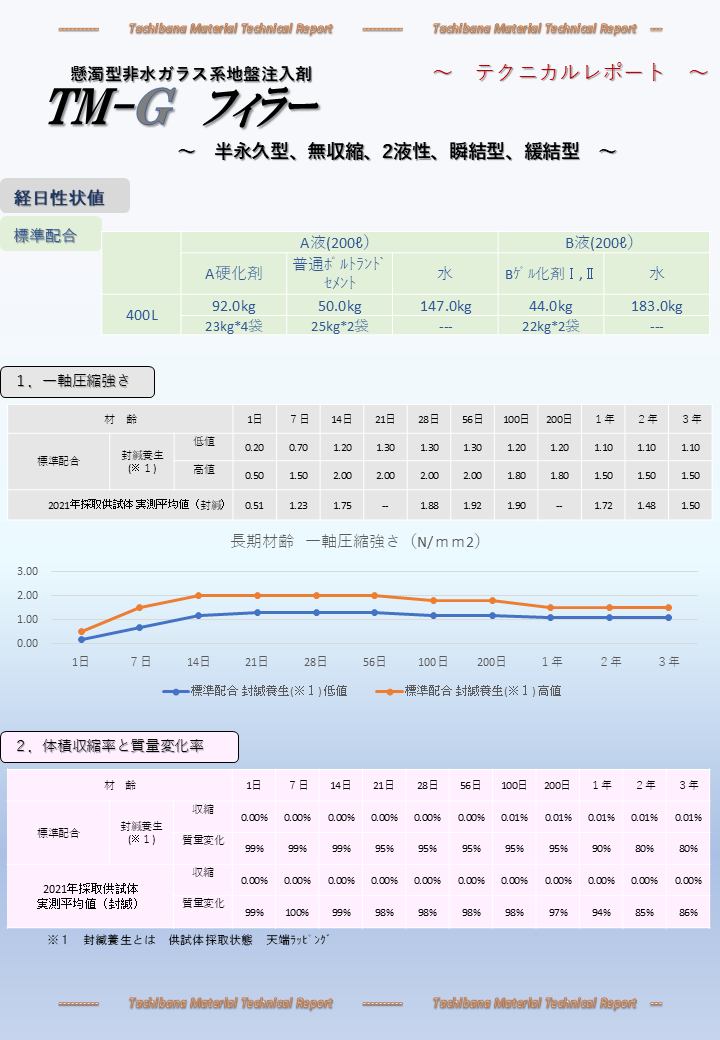Open the 標準配合 green label tab
720x1040 pixels.
pos(46,236)
